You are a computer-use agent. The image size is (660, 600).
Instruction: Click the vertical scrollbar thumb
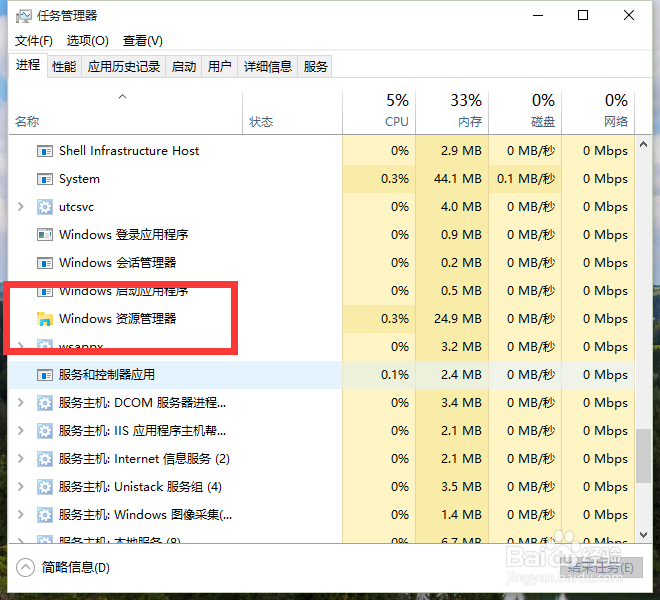click(x=643, y=456)
